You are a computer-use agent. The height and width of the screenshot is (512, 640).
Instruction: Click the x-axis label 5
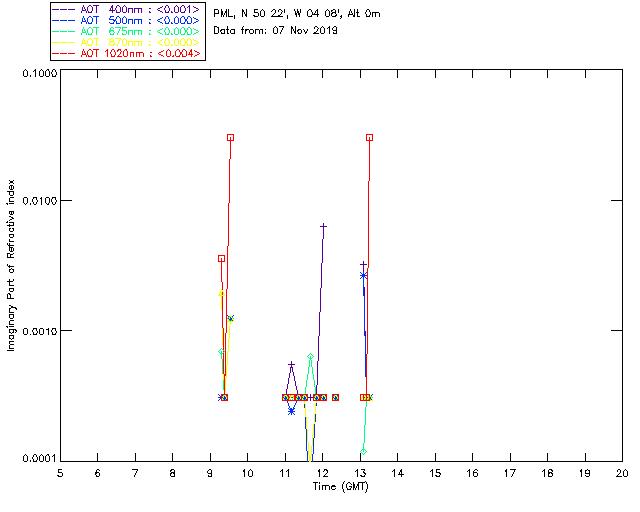pyautogui.click(x=60, y=473)
